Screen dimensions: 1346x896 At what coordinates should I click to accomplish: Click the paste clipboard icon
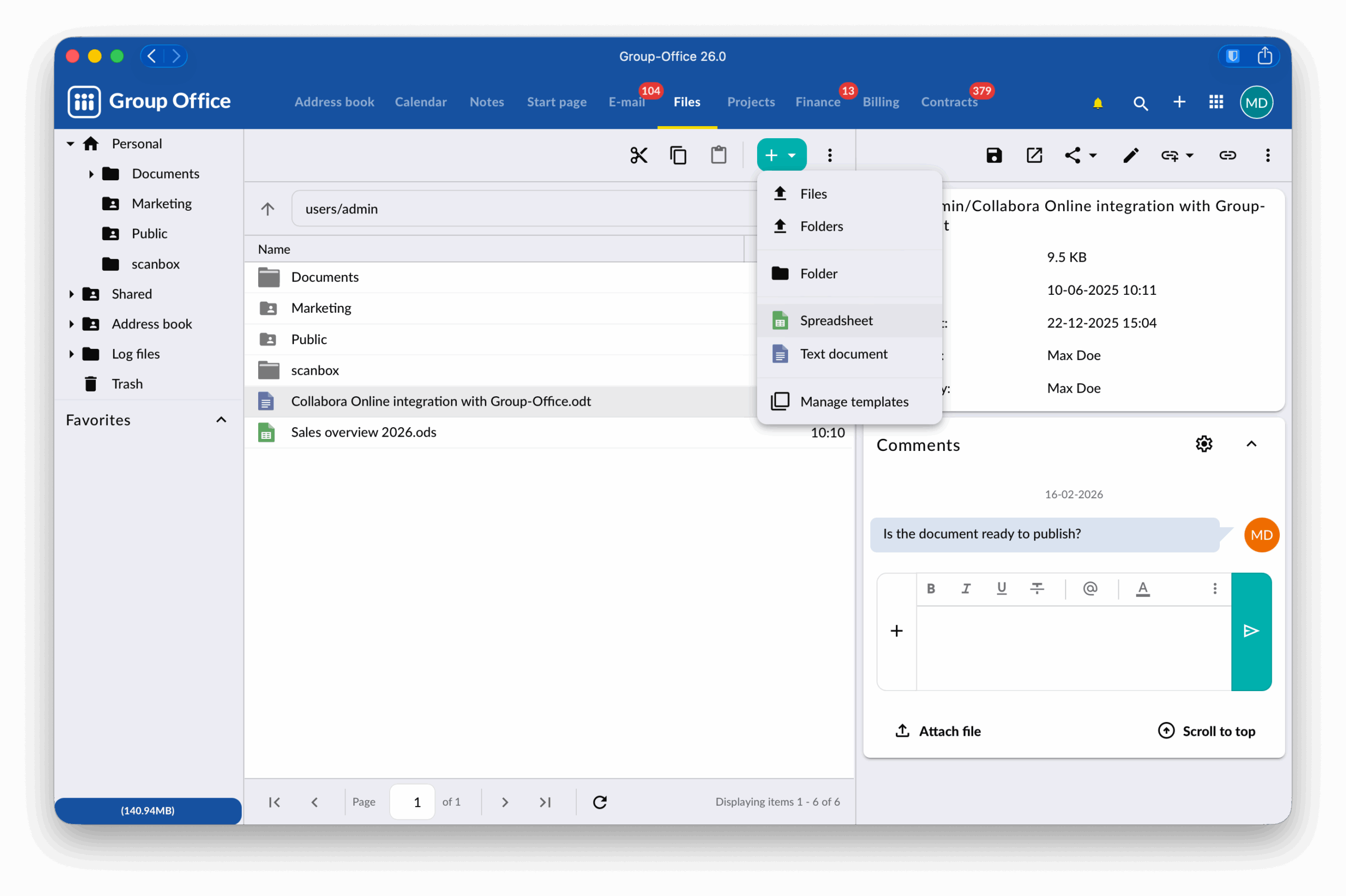click(718, 156)
